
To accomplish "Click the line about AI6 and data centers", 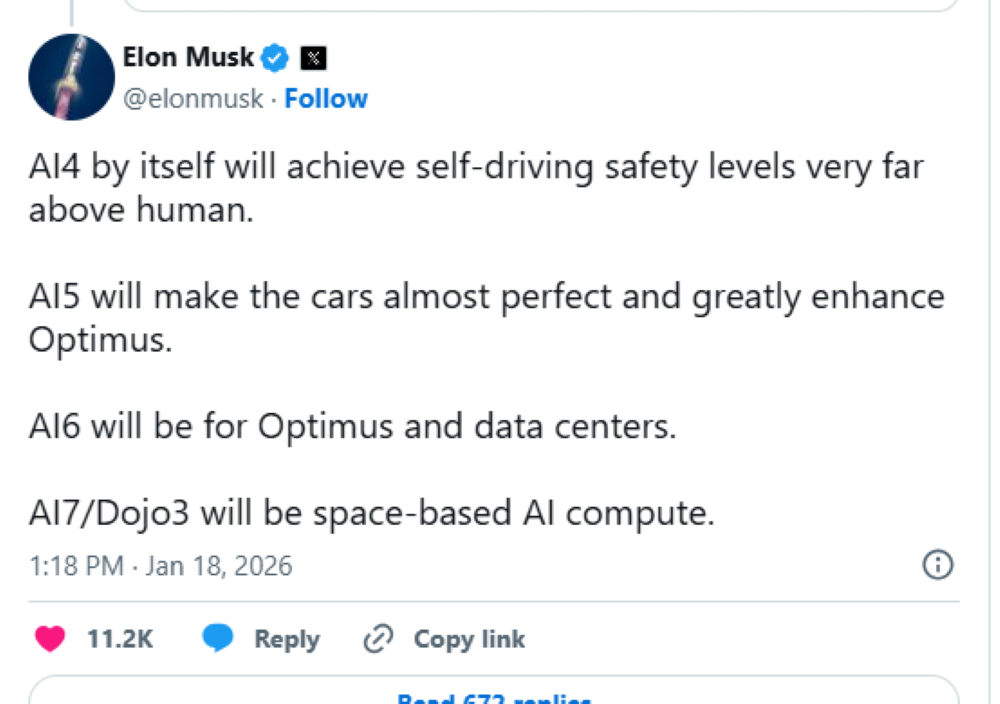I will (x=352, y=427).
